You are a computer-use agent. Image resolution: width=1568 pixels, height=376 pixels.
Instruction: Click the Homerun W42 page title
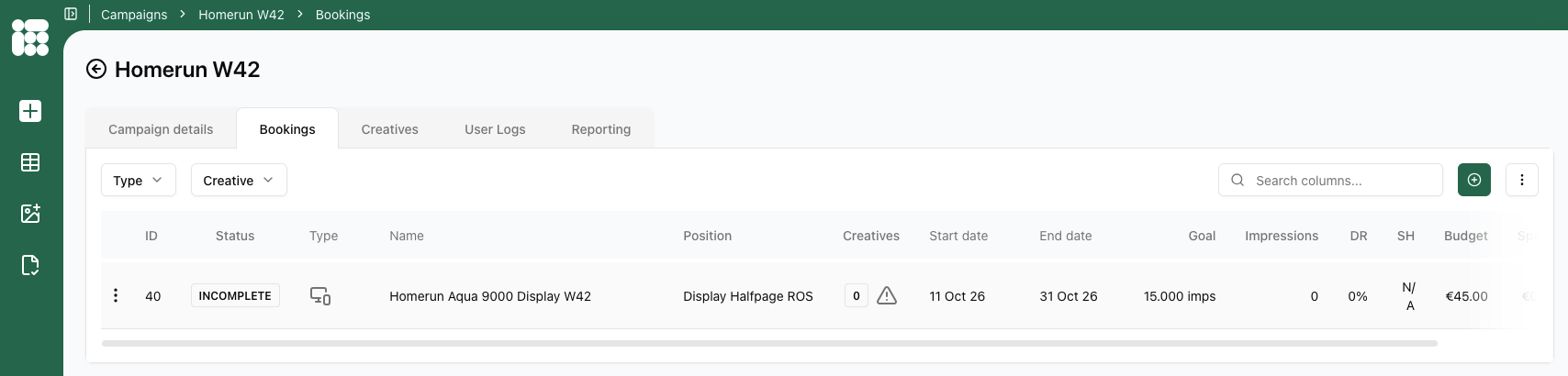187,70
